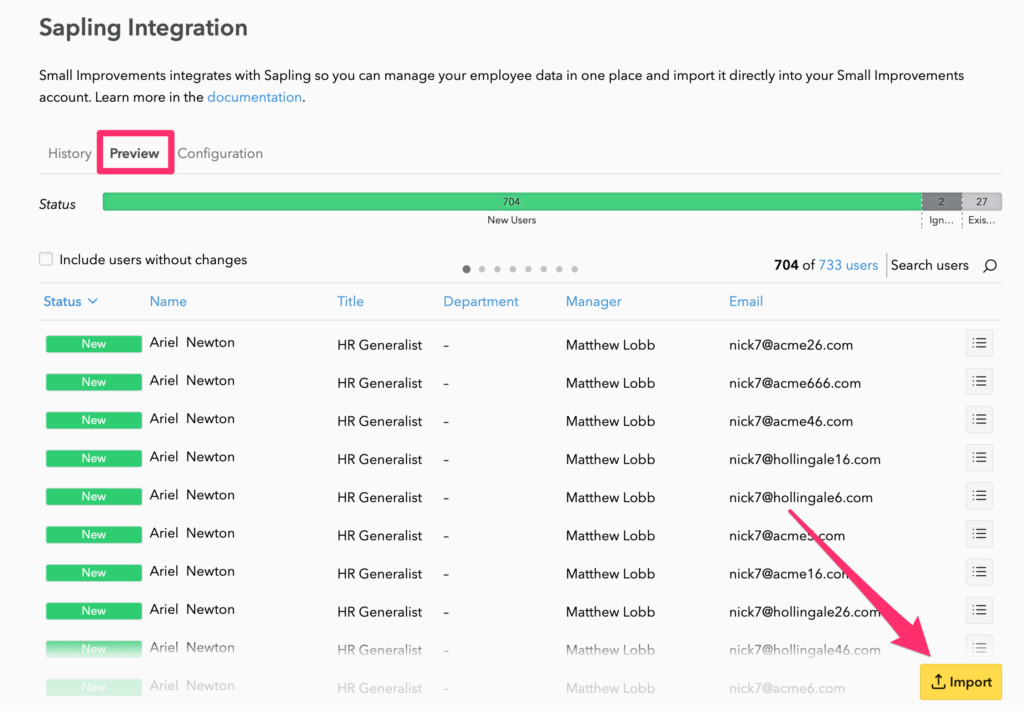Open the documentation link
The image size is (1024, 711).
pyautogui.click(x=254, y=97)
